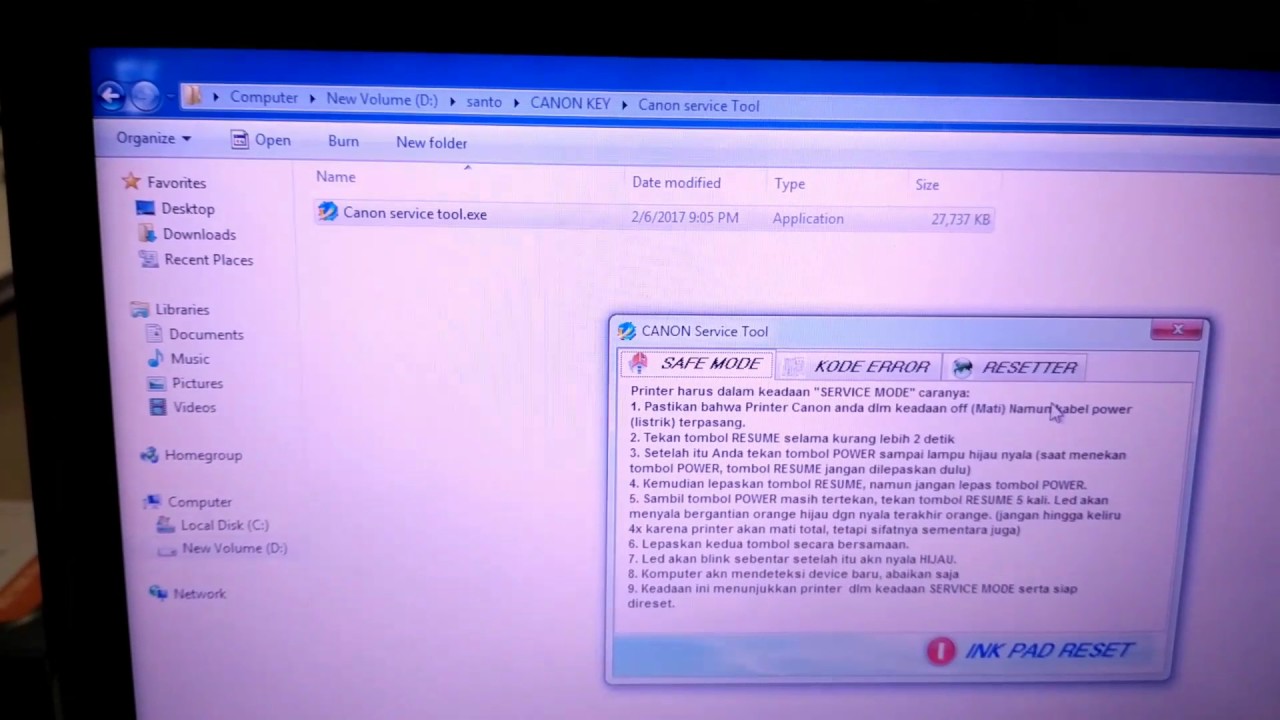Click the Videos library icon
This screenshot has height=720, width=1280.
[x=157, y=407]
